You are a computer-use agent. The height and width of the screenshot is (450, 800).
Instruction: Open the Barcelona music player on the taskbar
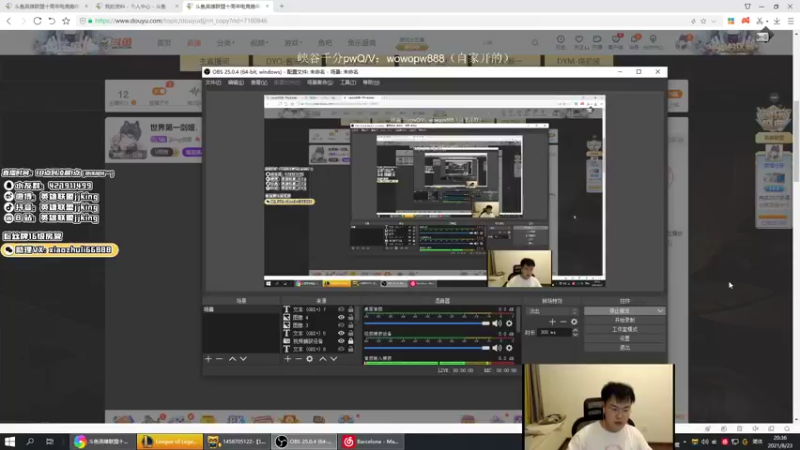point(372,441)
